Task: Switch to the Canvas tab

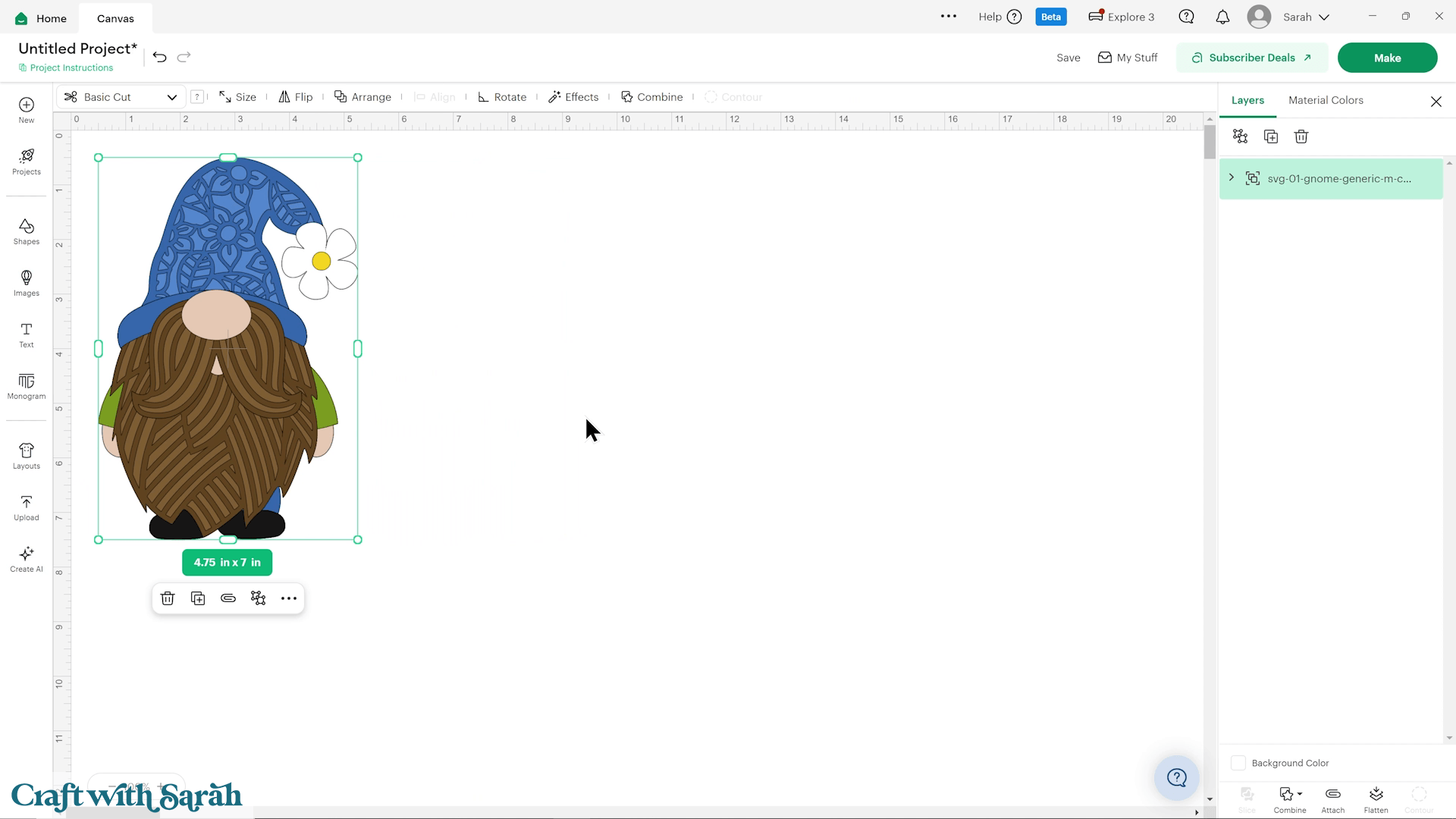Action: tap(115, 18)
